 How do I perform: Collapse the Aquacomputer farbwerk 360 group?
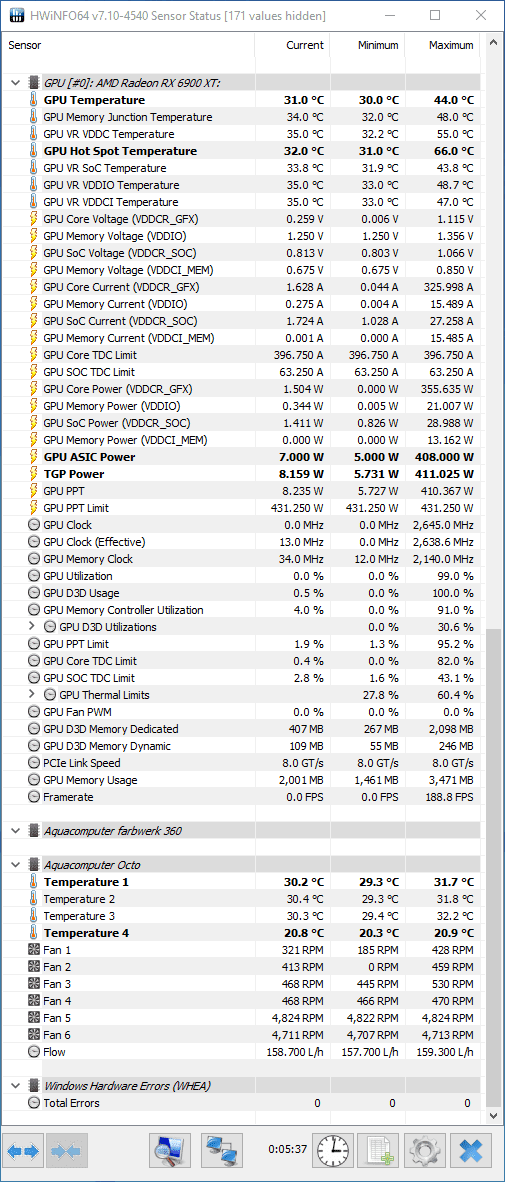coord(15,831)
